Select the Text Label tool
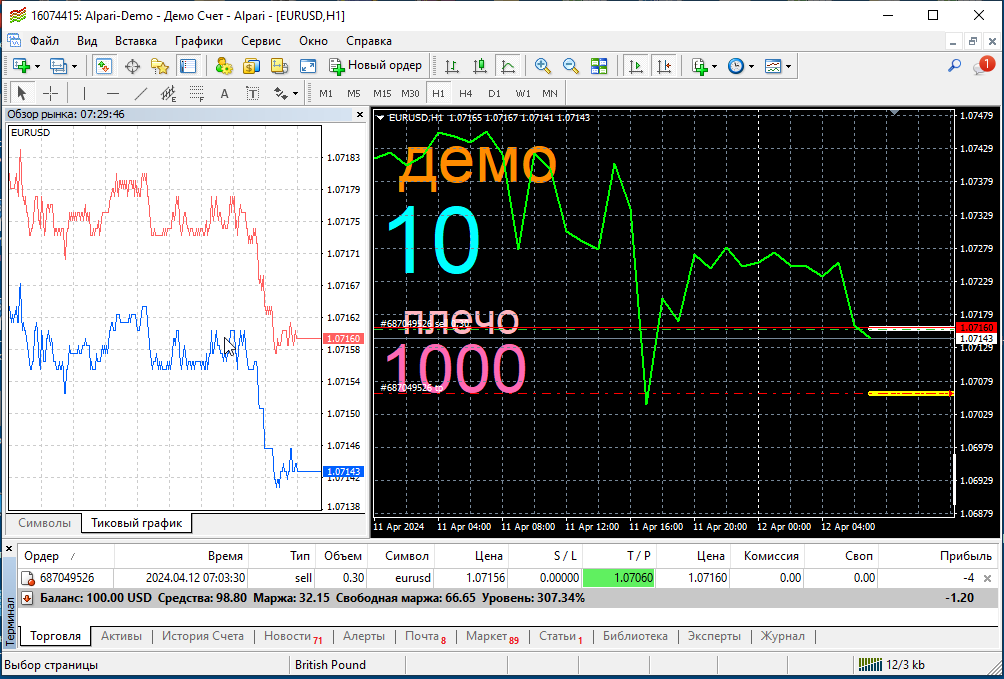Viewport: 1004px width, 679px height. pyautogui.click(x=253, y=94)
